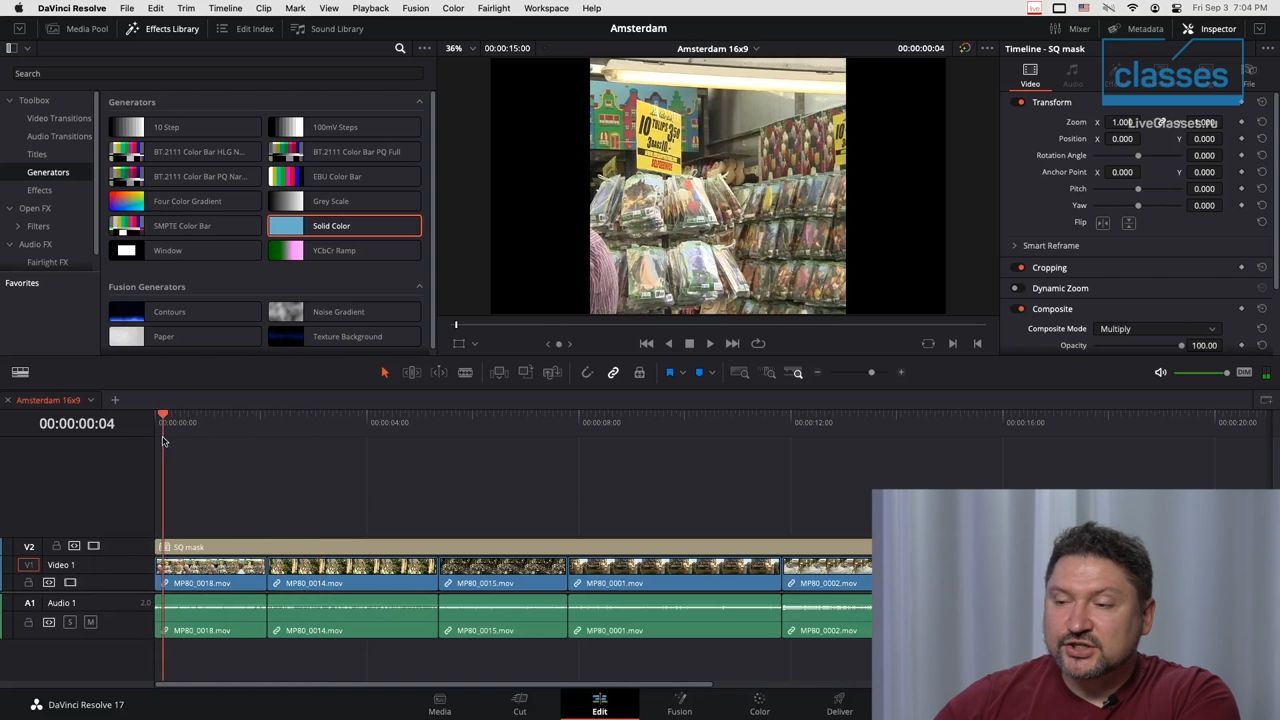Open the Playback menu
1280x720 pixels.
point(370,8)
